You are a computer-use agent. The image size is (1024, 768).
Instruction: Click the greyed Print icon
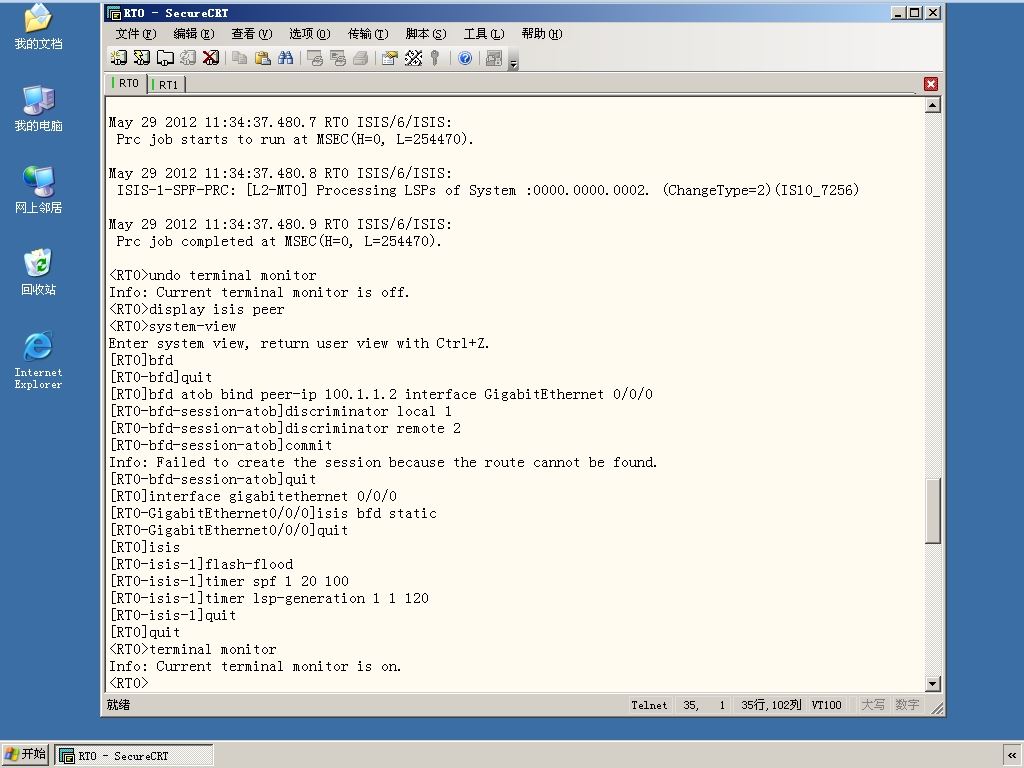[360, 58]
